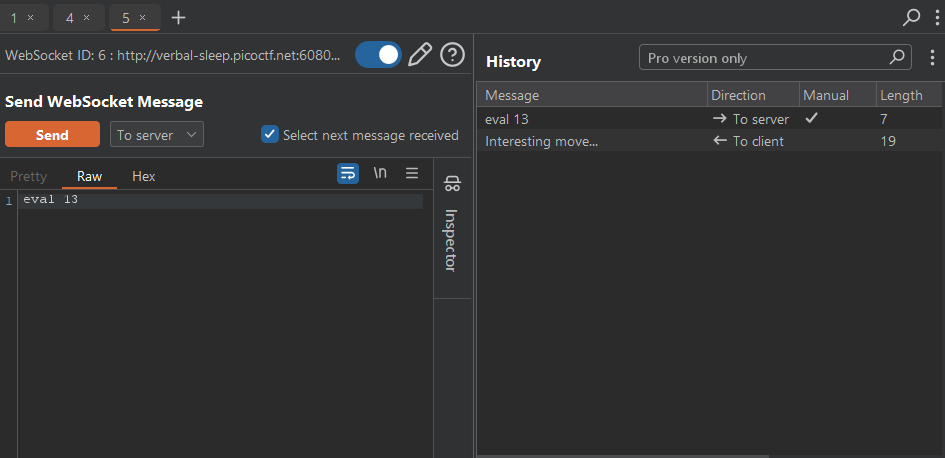Click the Inspector spy icon

pyautogui.click(x=452, y=183)
